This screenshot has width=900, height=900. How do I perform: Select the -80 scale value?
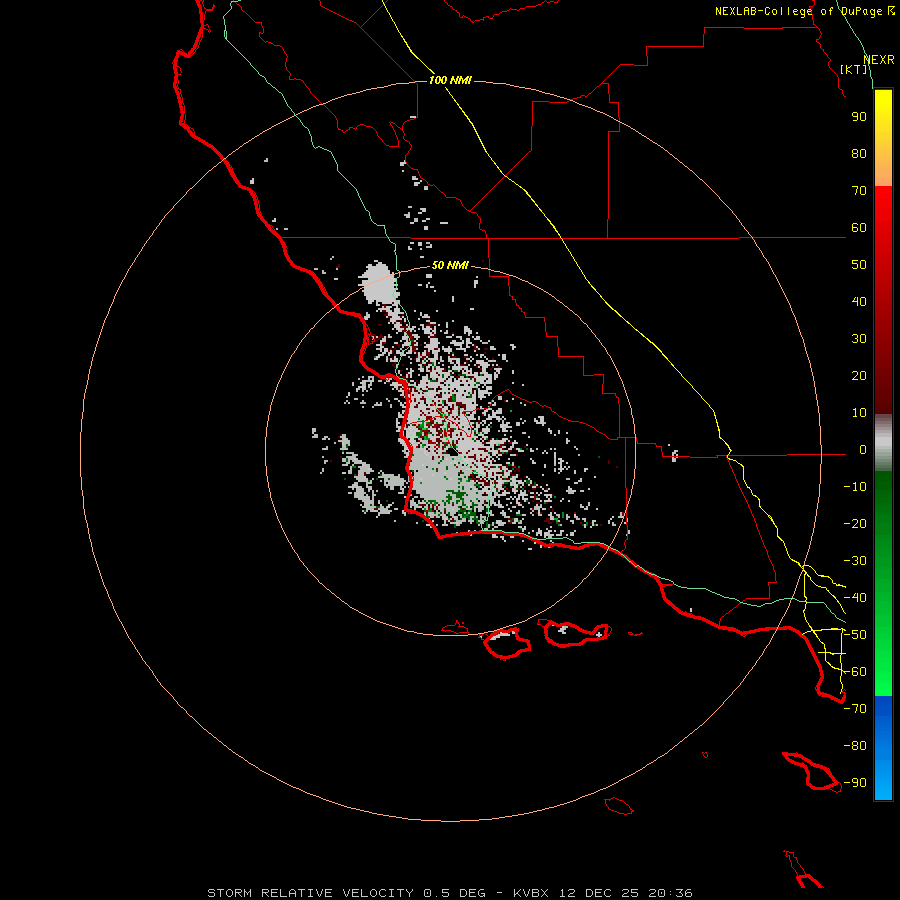click(855, 746)
